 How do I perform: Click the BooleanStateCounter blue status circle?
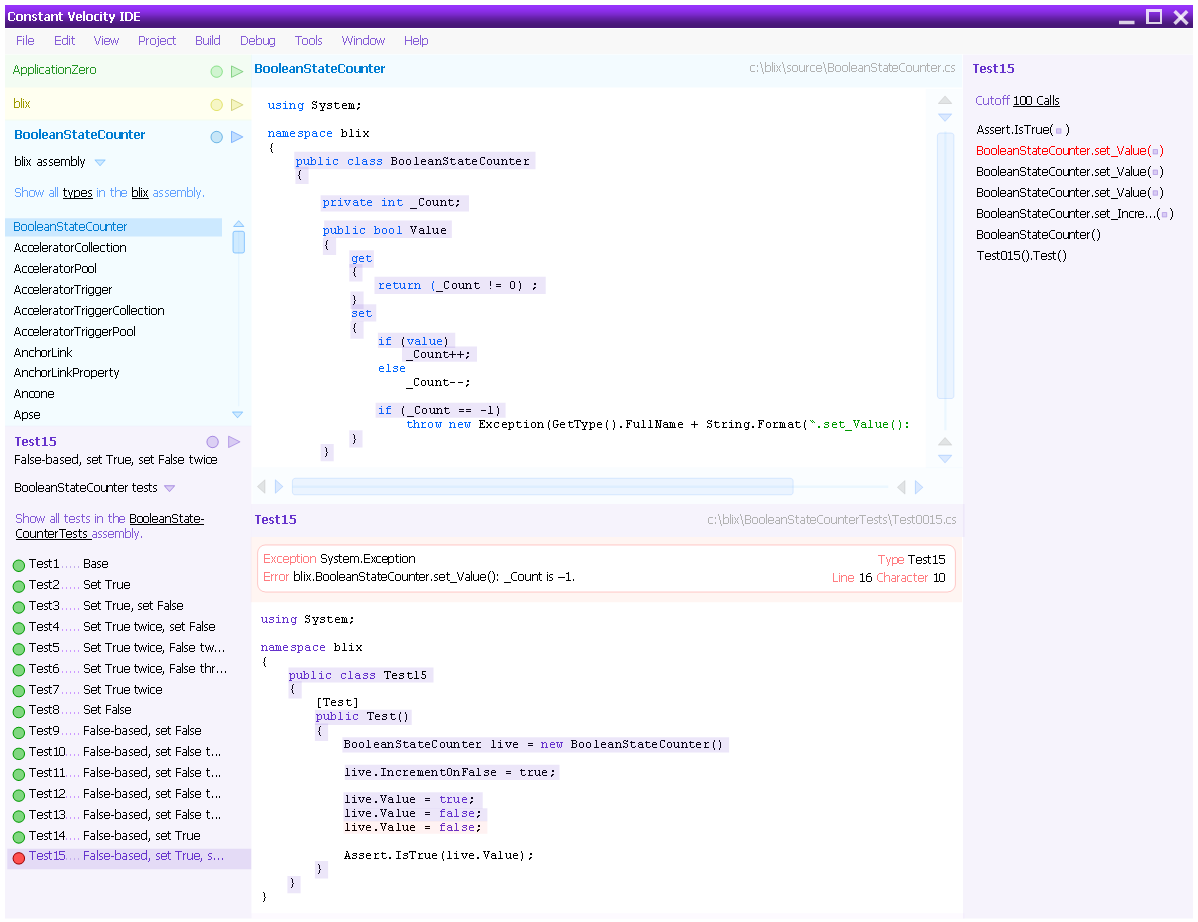[x=216, y=137]
